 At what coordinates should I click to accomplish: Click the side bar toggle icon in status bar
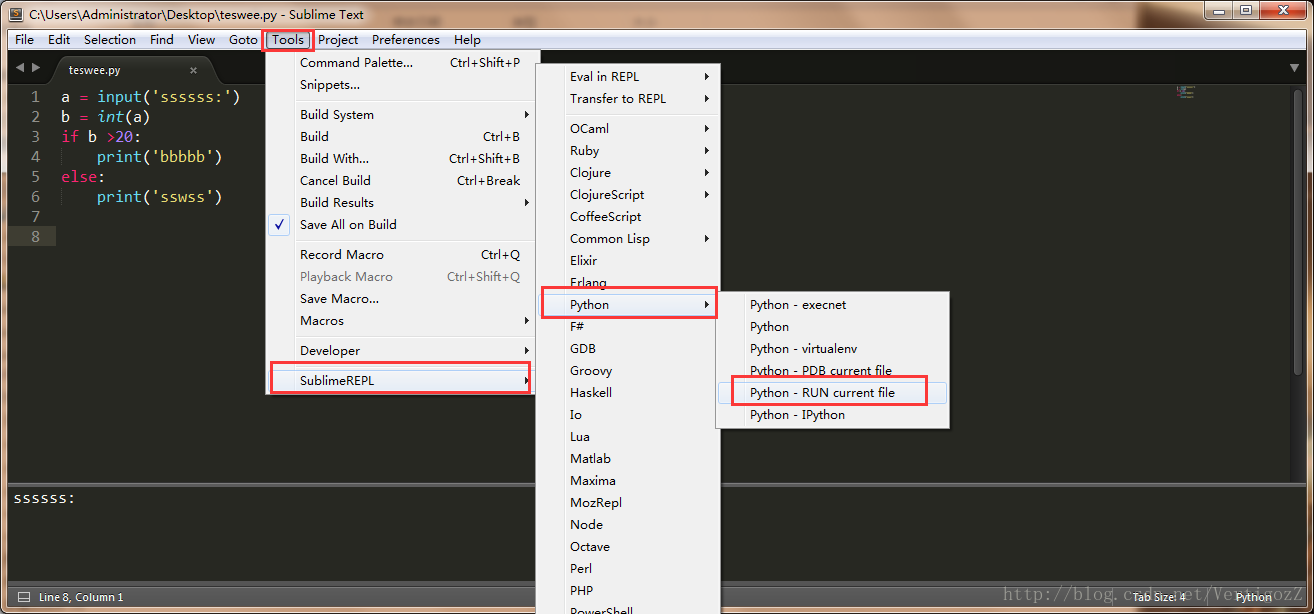click(24, 597)
